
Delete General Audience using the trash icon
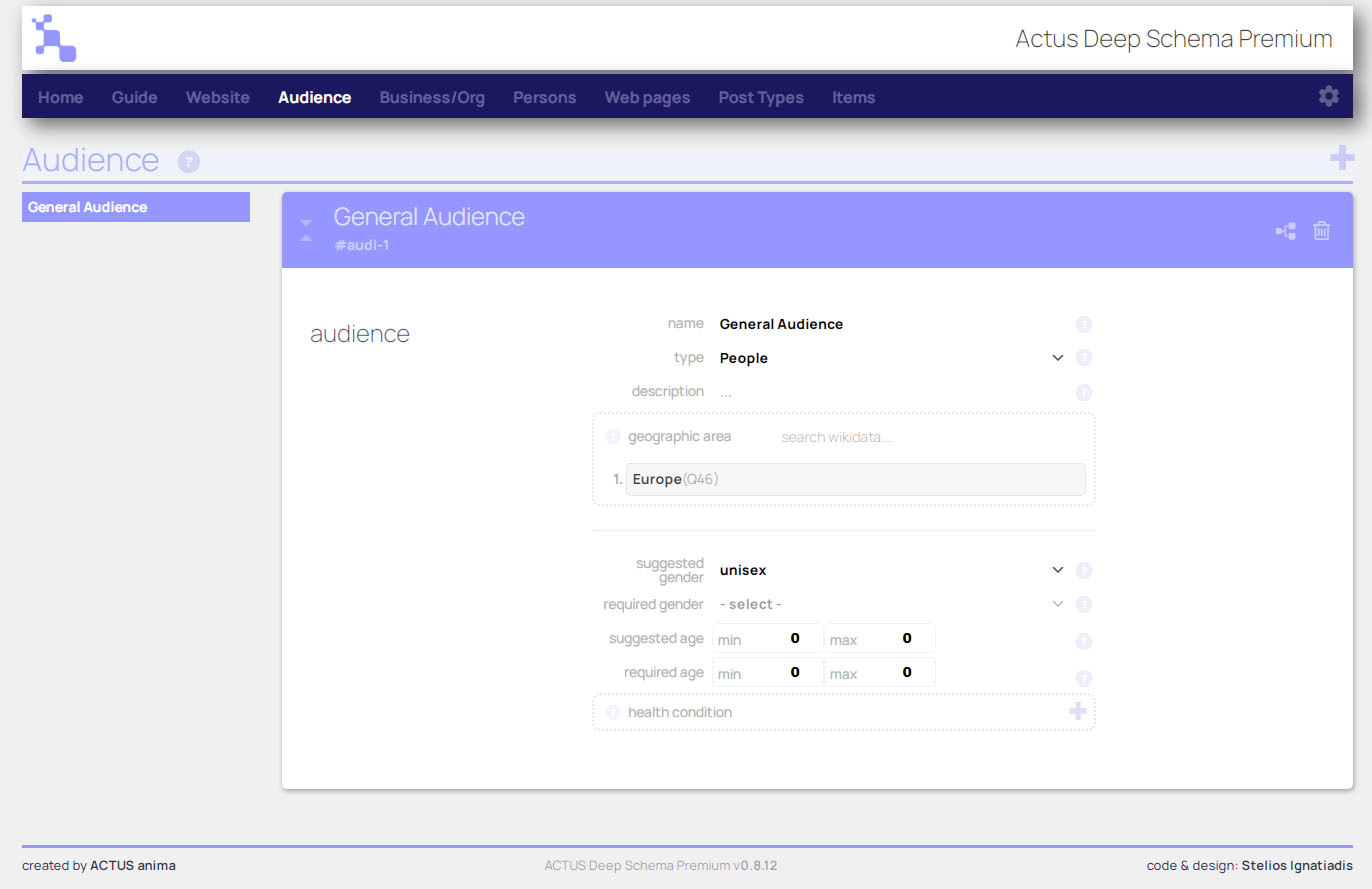point(1321,230)
